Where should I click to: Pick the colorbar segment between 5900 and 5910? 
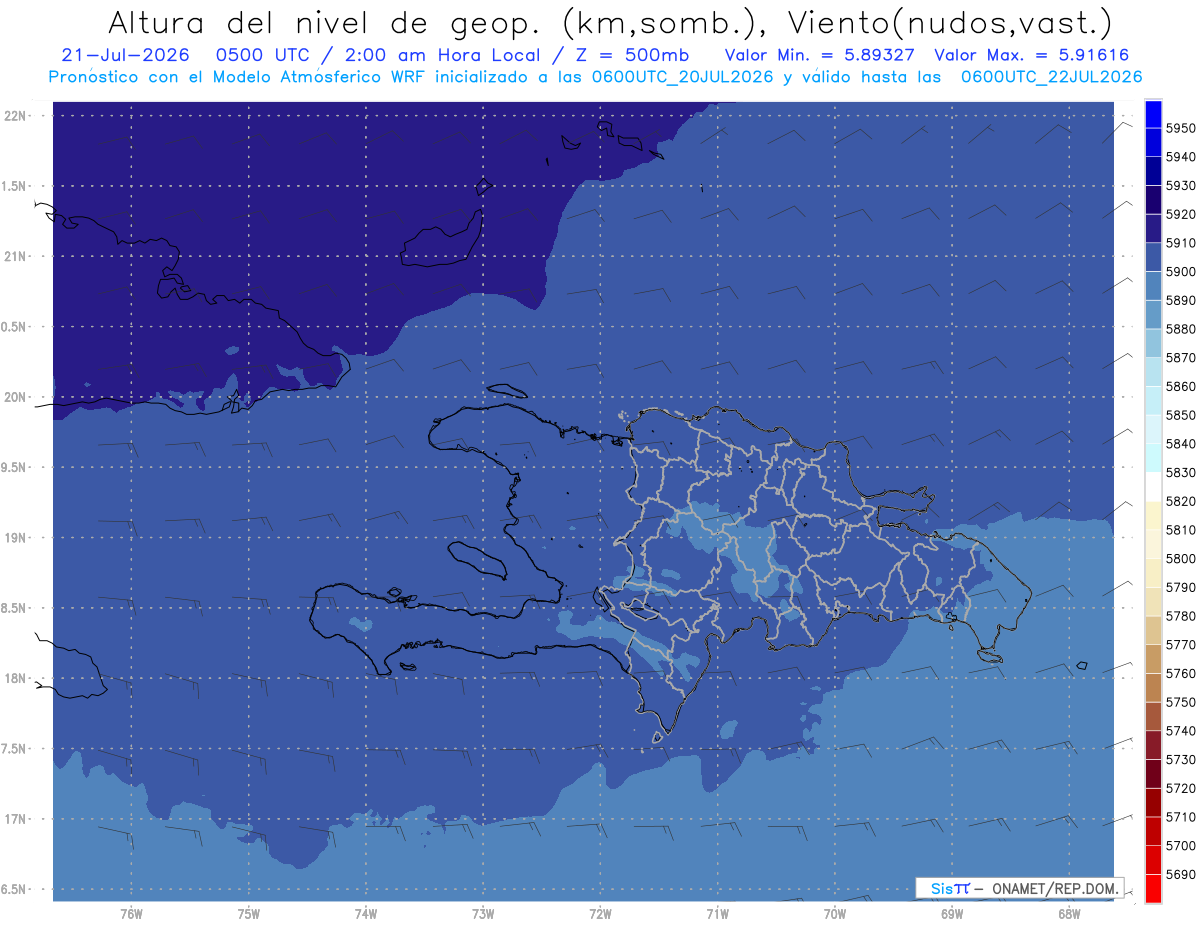(x=1153, y=257)
